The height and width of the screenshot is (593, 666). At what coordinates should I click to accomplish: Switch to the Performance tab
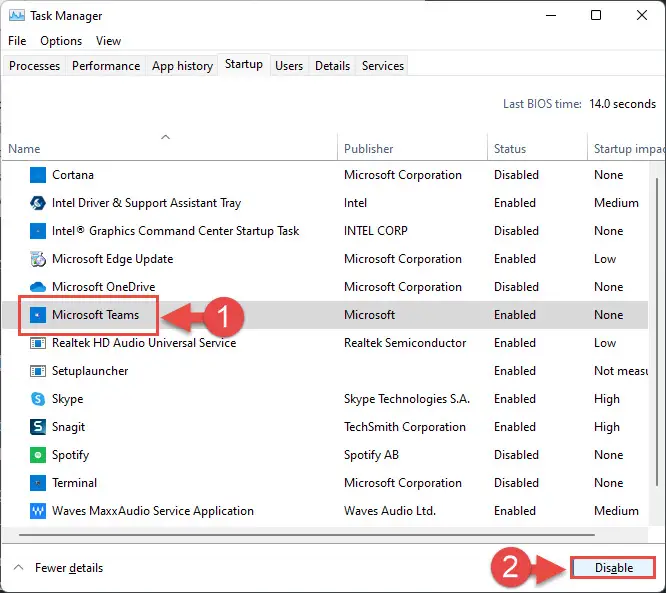(106, 66)
